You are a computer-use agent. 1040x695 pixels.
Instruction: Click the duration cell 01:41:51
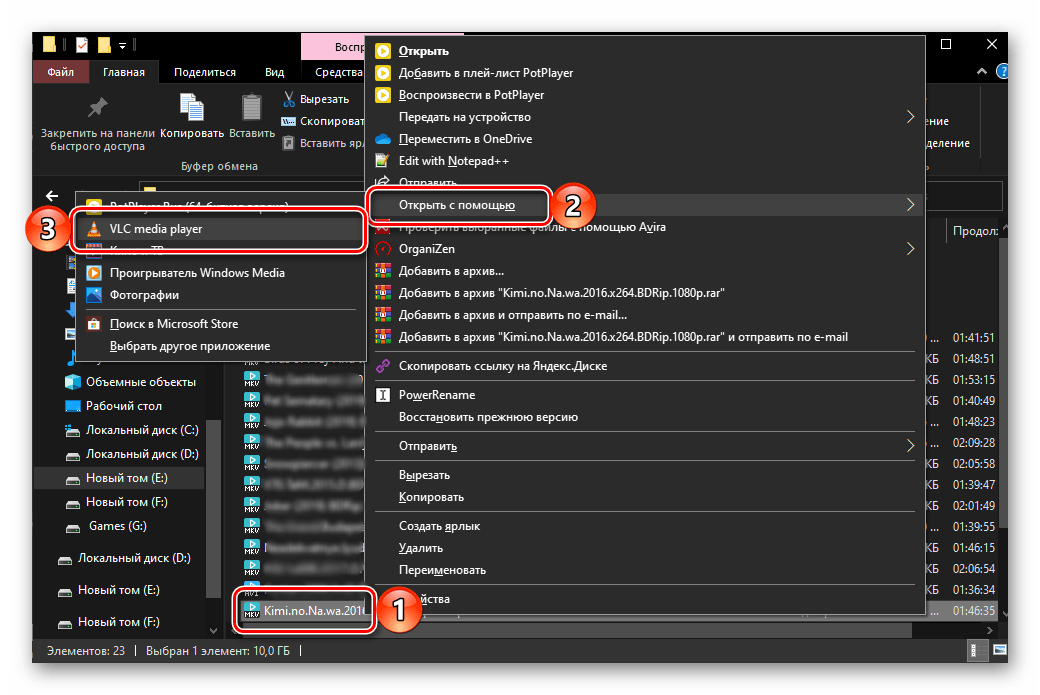point(973,338)
